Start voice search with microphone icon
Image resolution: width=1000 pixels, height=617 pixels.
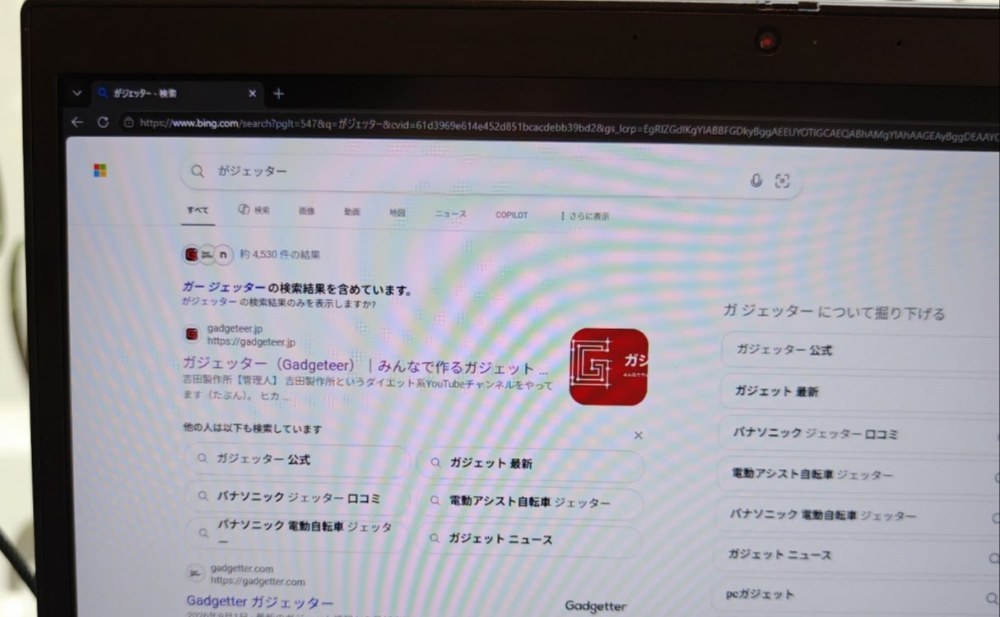point(756,181)
